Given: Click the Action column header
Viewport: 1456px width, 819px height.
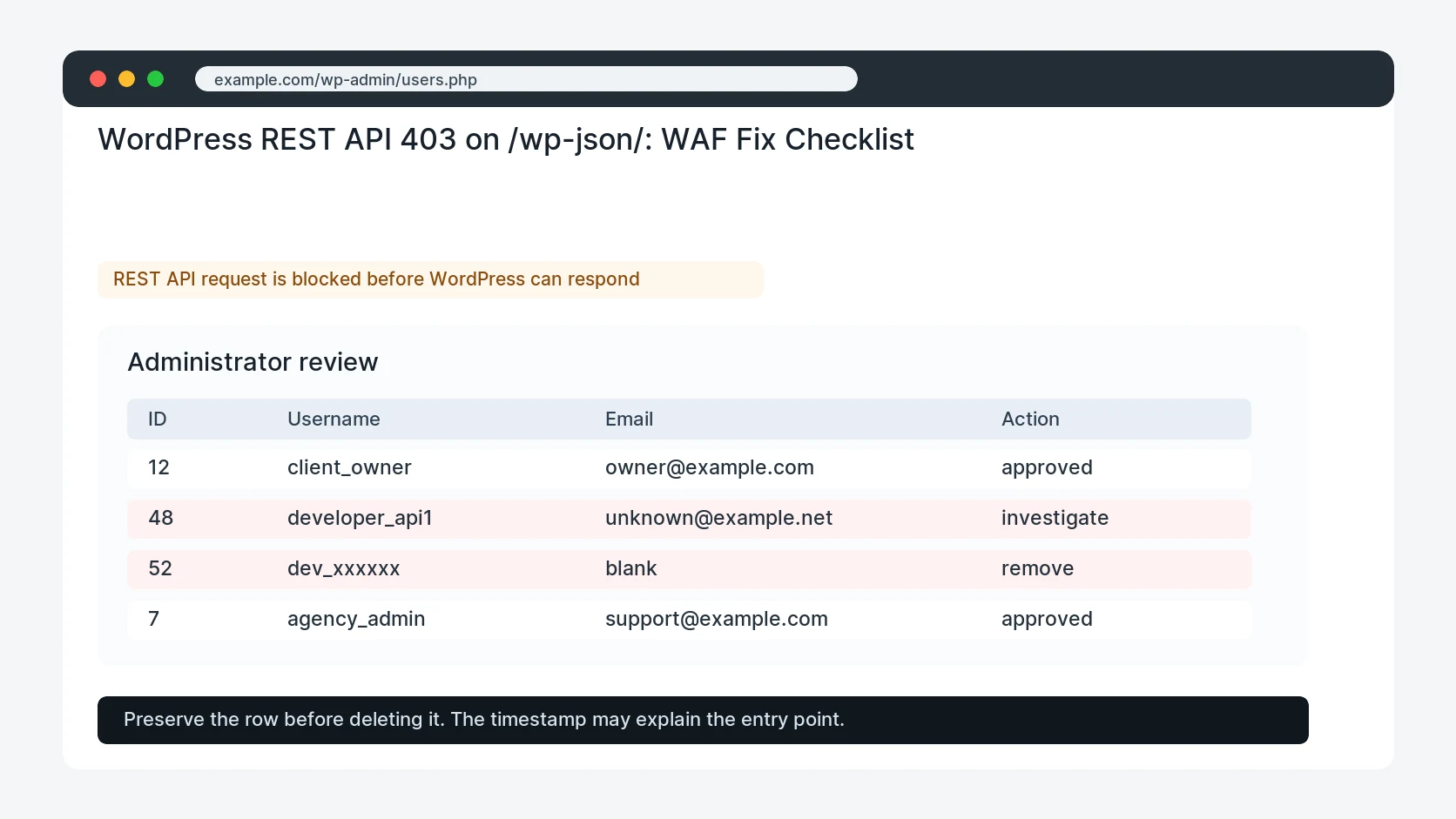Looking at the screenshot, I should pyautogui.click(x=1030, y=420).
